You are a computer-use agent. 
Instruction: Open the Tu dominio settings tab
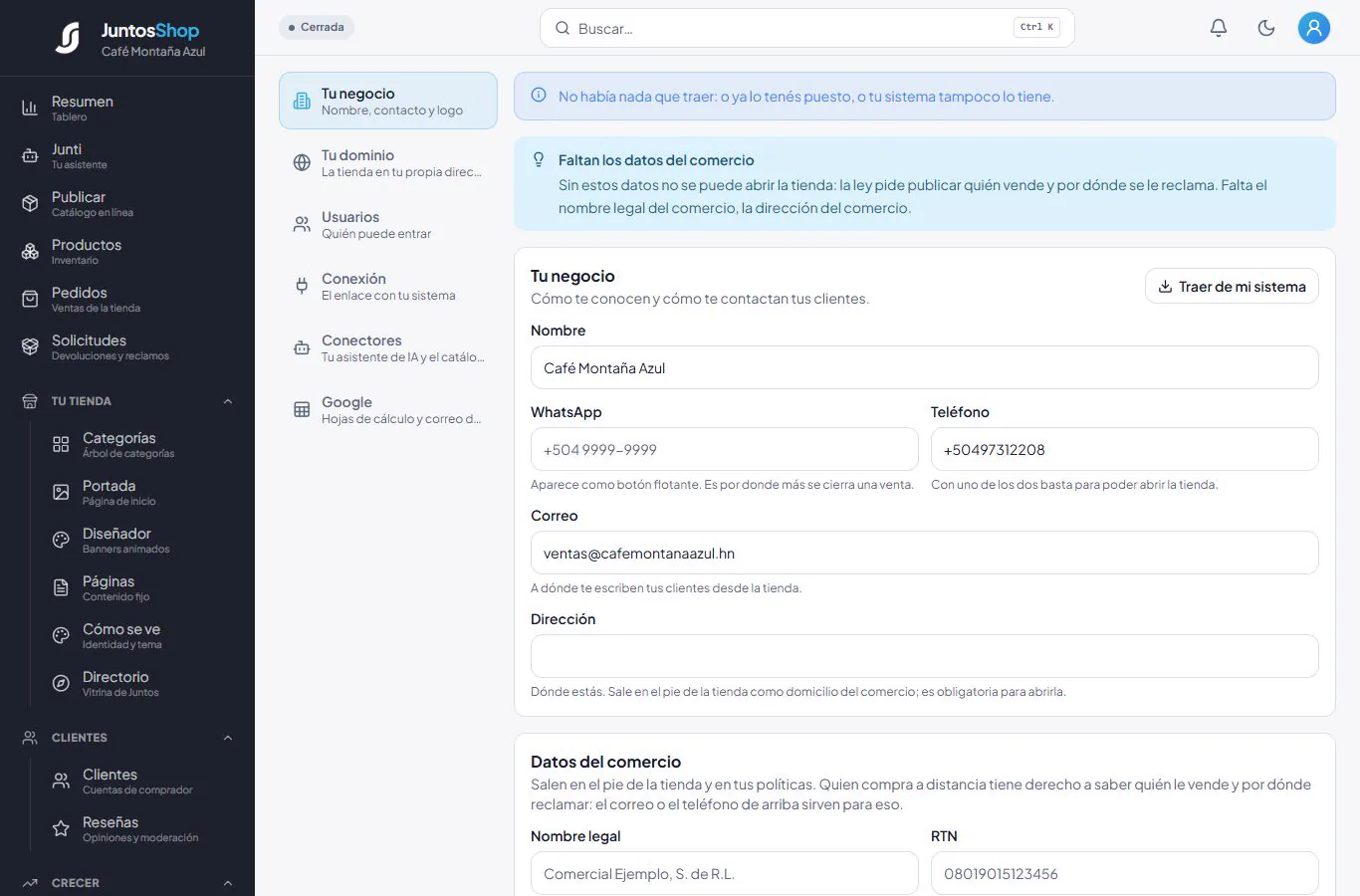point(388,162)
